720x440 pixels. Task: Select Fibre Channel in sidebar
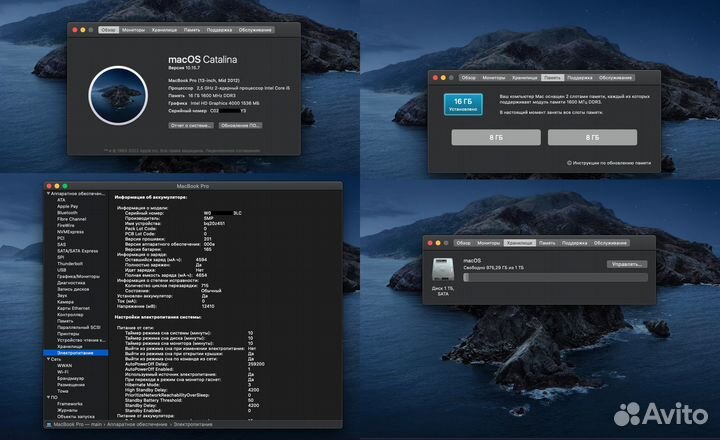tap(72, 220)
